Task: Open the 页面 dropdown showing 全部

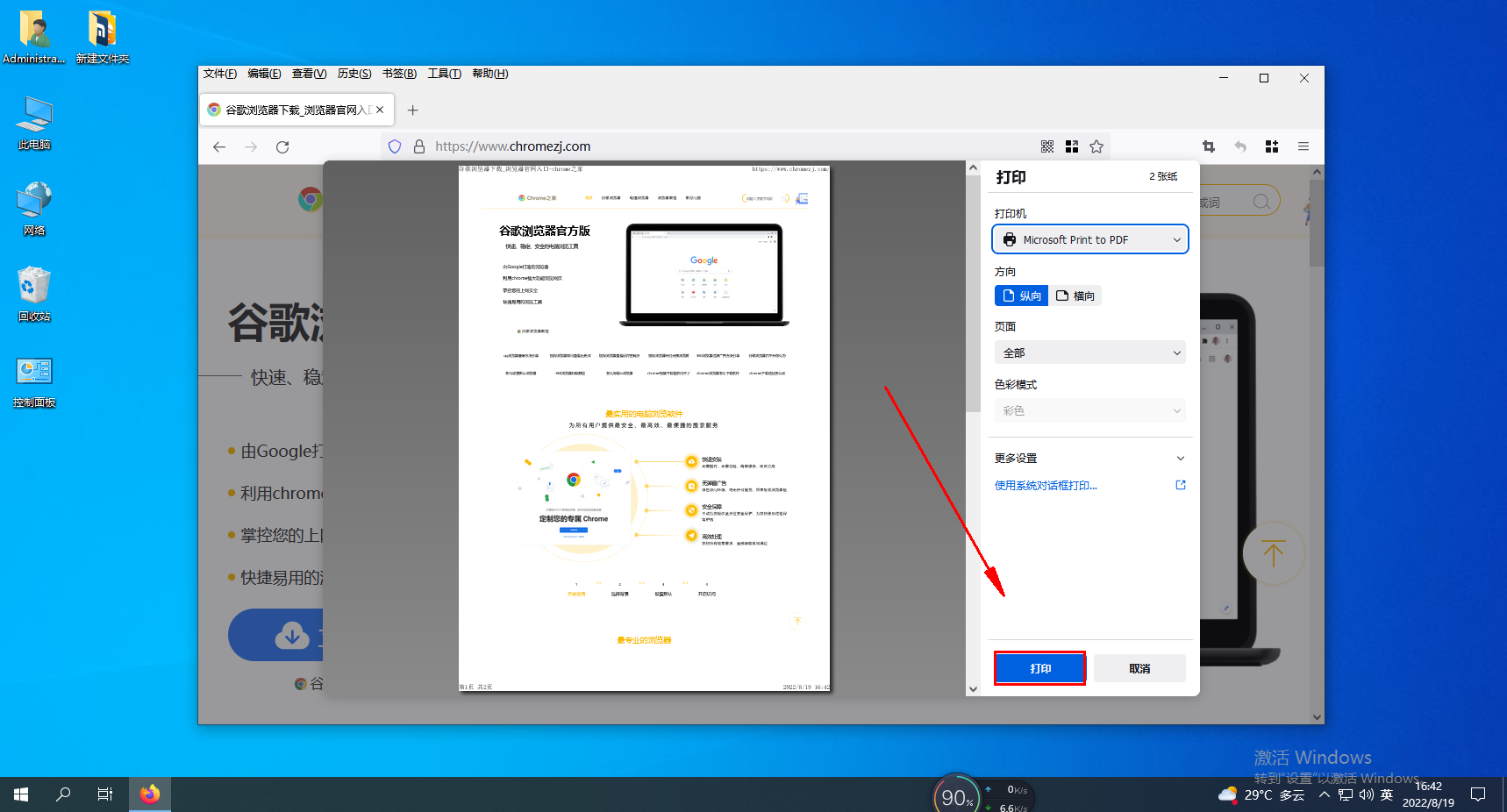Action: click(x=1090, y=353)
